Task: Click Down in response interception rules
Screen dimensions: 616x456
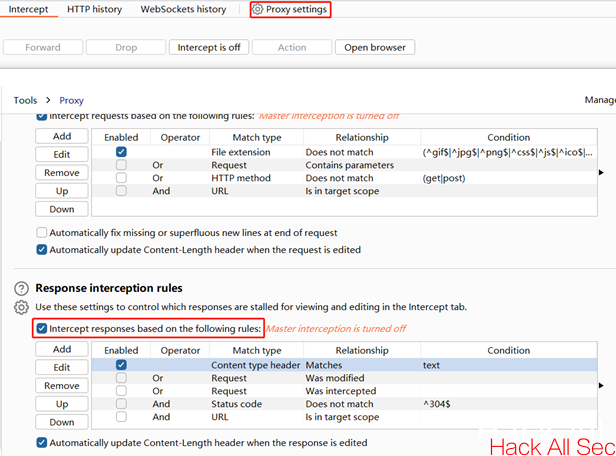Action: (x=62, y=422)
